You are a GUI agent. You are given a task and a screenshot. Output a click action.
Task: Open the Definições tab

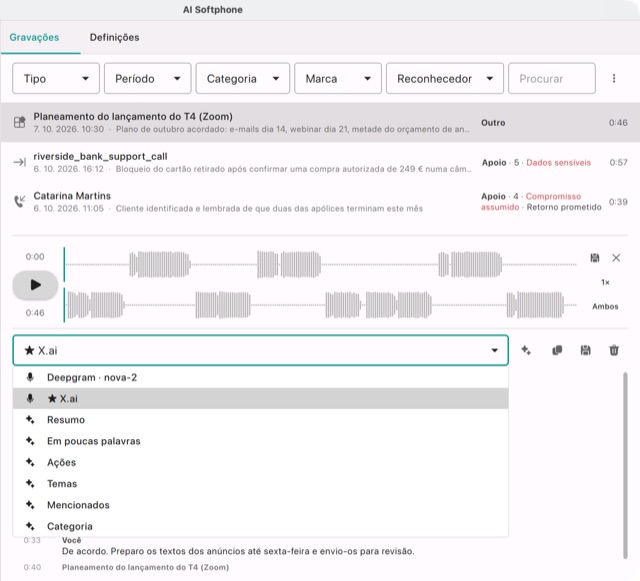pos(114,37)
